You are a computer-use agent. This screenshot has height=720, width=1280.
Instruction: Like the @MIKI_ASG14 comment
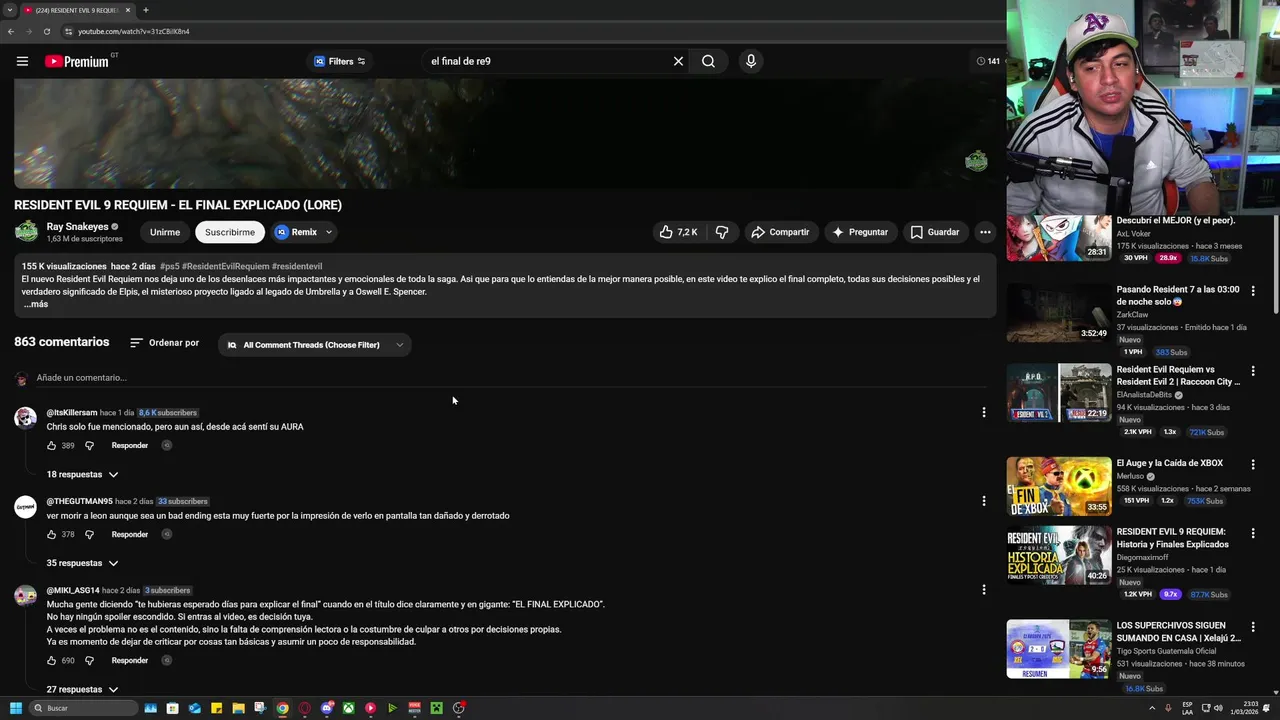[51, 660]
